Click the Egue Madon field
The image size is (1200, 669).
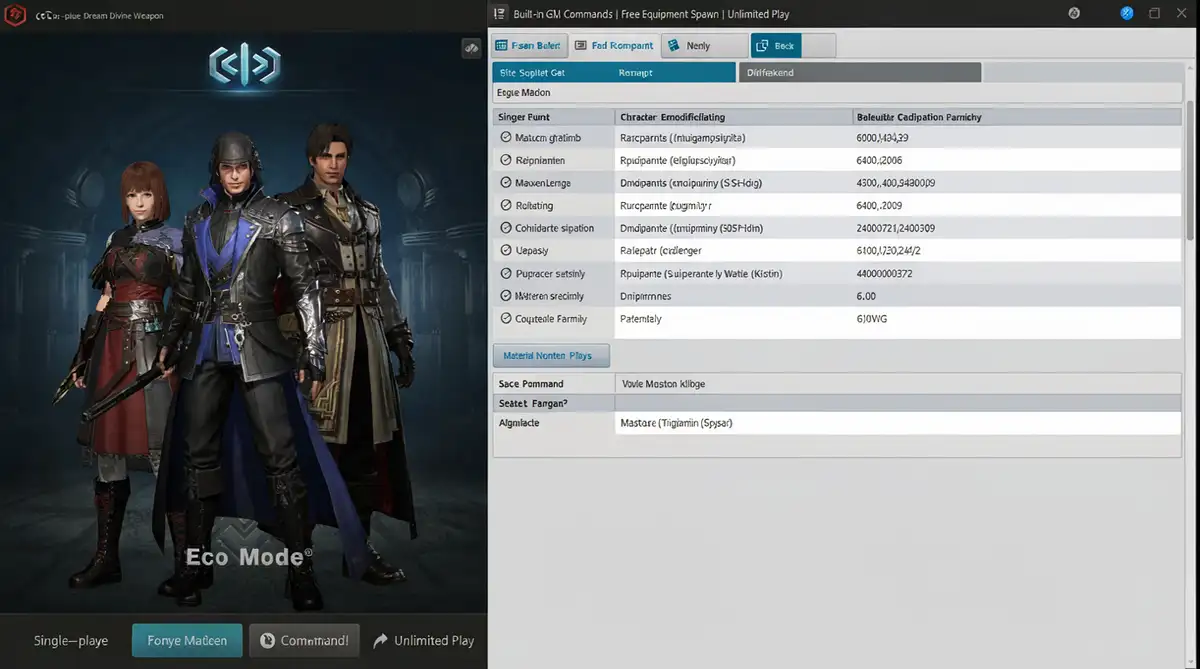837,93
